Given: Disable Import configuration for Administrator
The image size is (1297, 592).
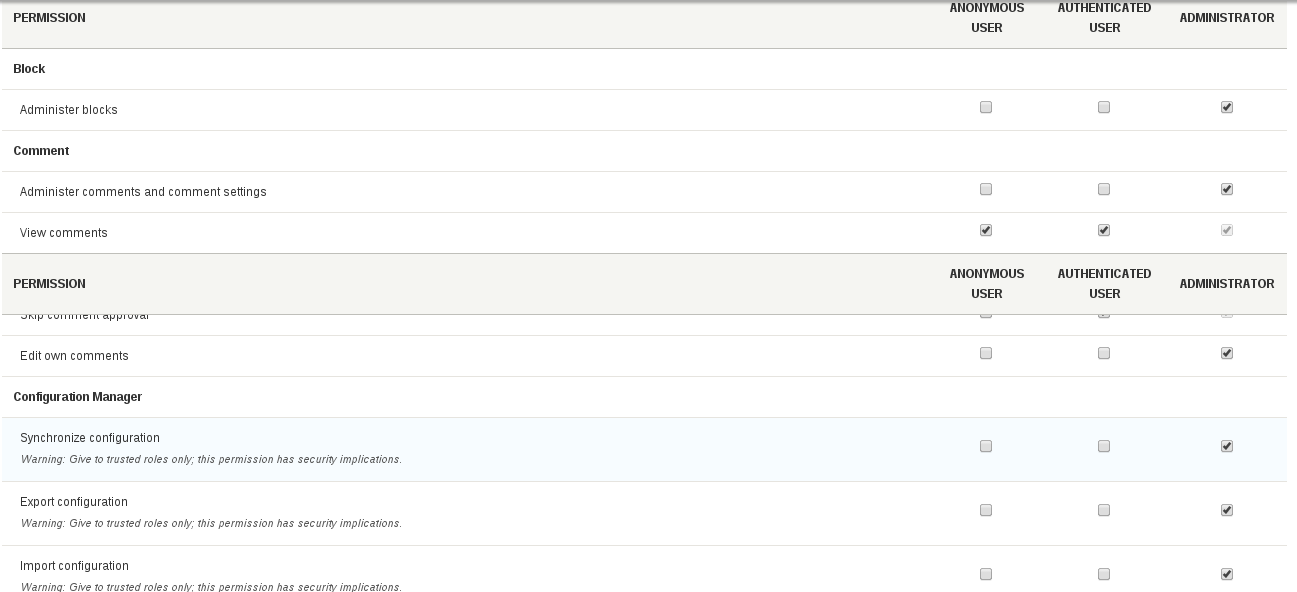Looking at the screenshot, I should click(x=1226, y=573).
